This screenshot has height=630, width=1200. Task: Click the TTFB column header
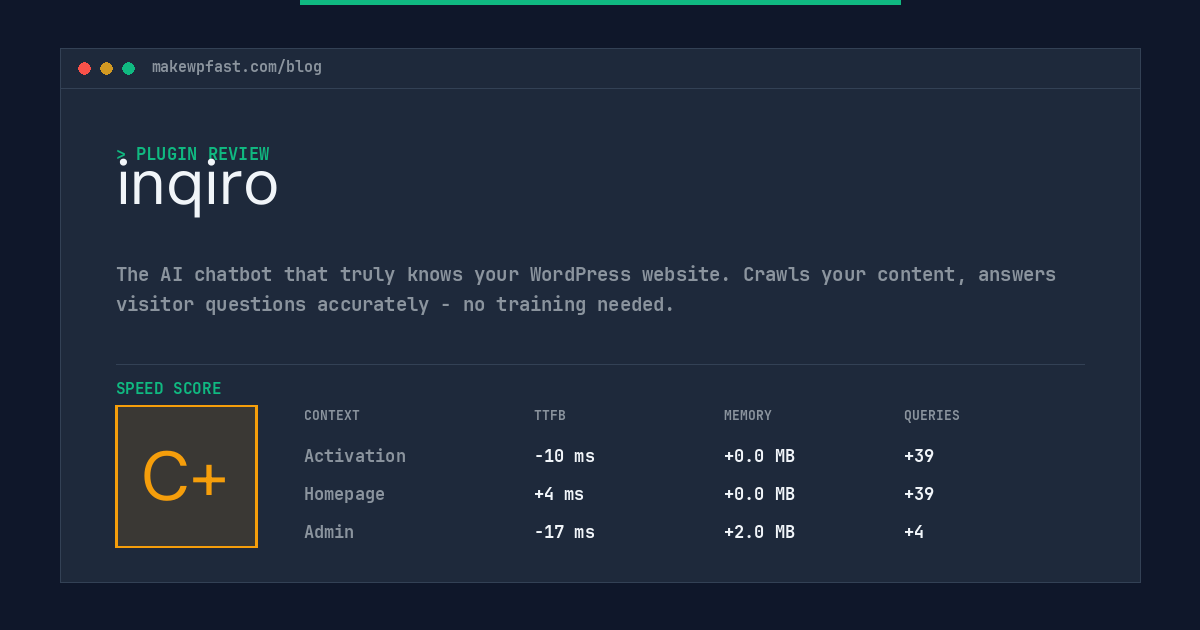[550, 415]
